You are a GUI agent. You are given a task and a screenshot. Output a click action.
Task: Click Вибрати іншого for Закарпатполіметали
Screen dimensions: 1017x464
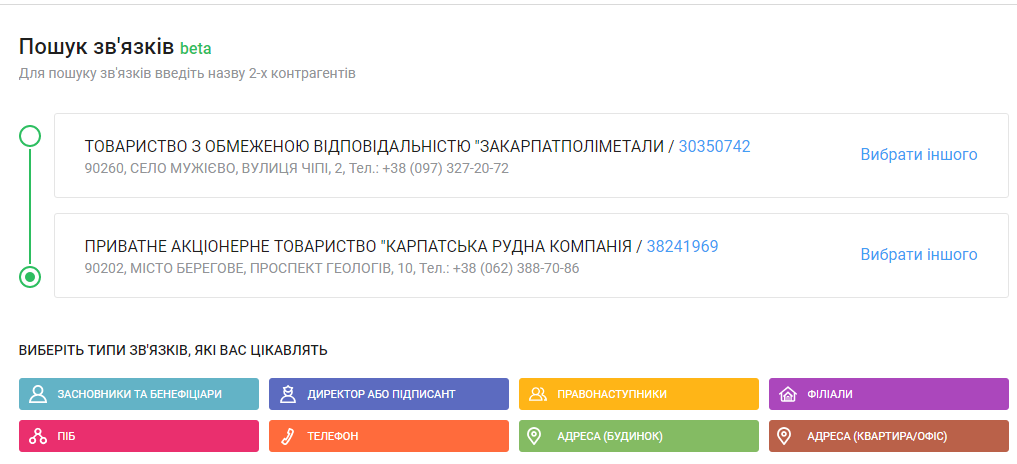[x=918, y=155]
